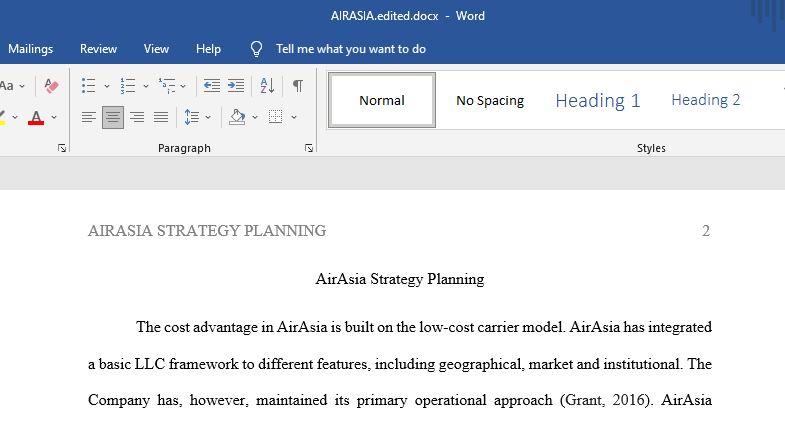
Task: Toggle center alignment
Action: point(113,117)
